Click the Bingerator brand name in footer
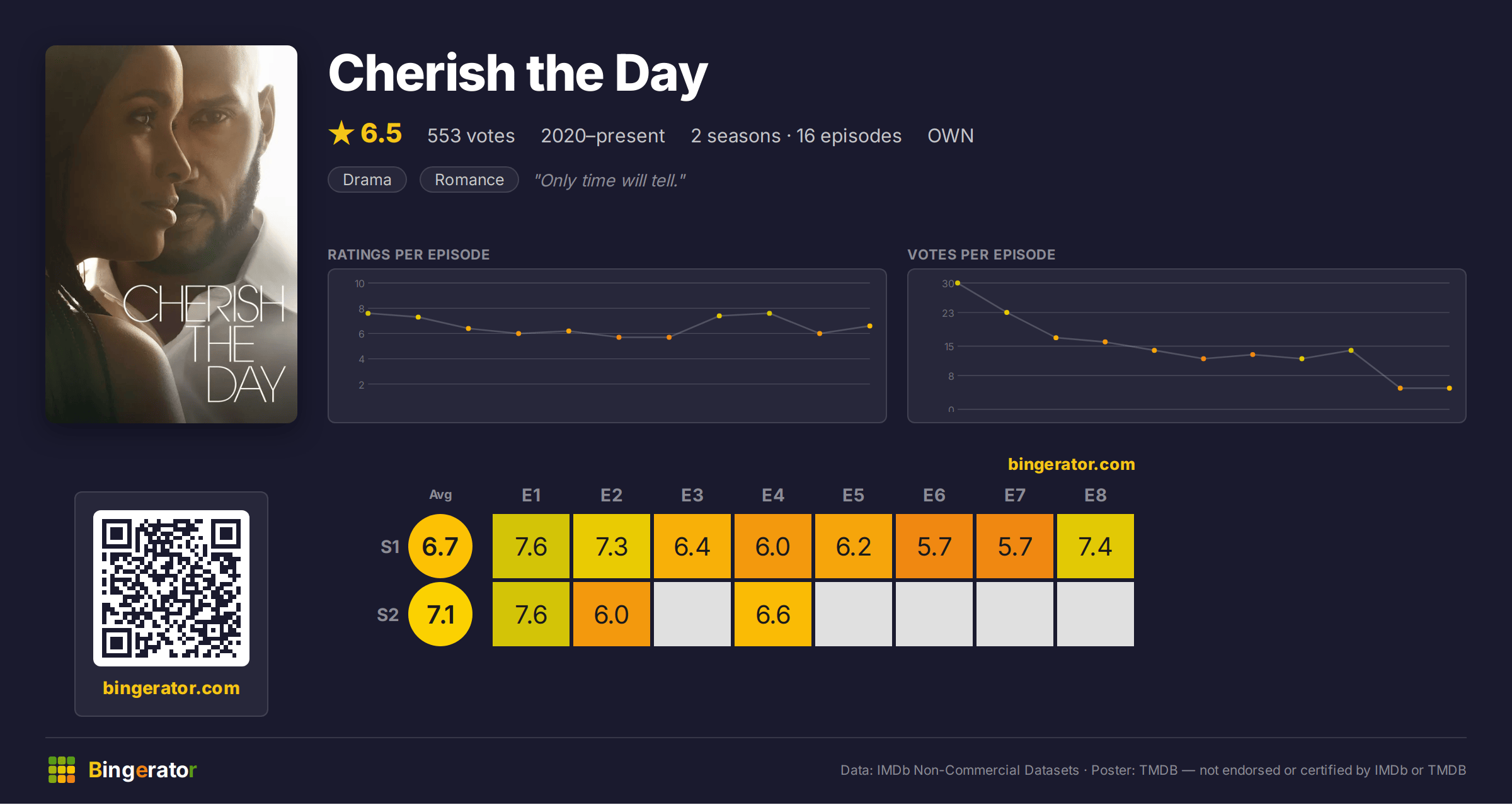Image resolution: width=1512 pixels, height=805 pixels. tap(142, 770)
